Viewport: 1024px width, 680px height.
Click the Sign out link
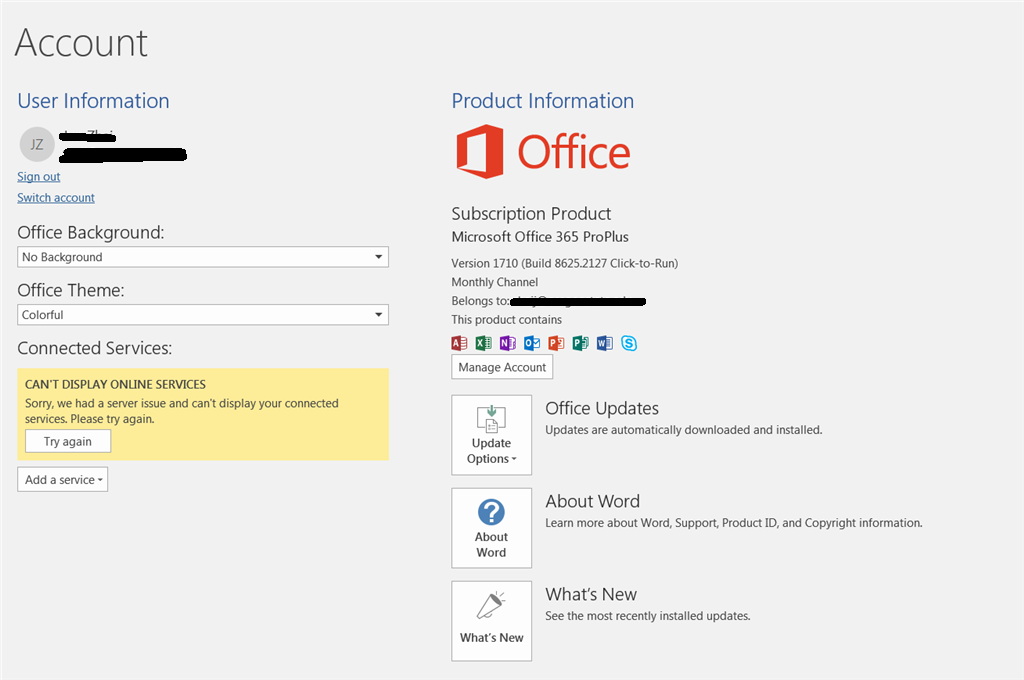point(39,177)
